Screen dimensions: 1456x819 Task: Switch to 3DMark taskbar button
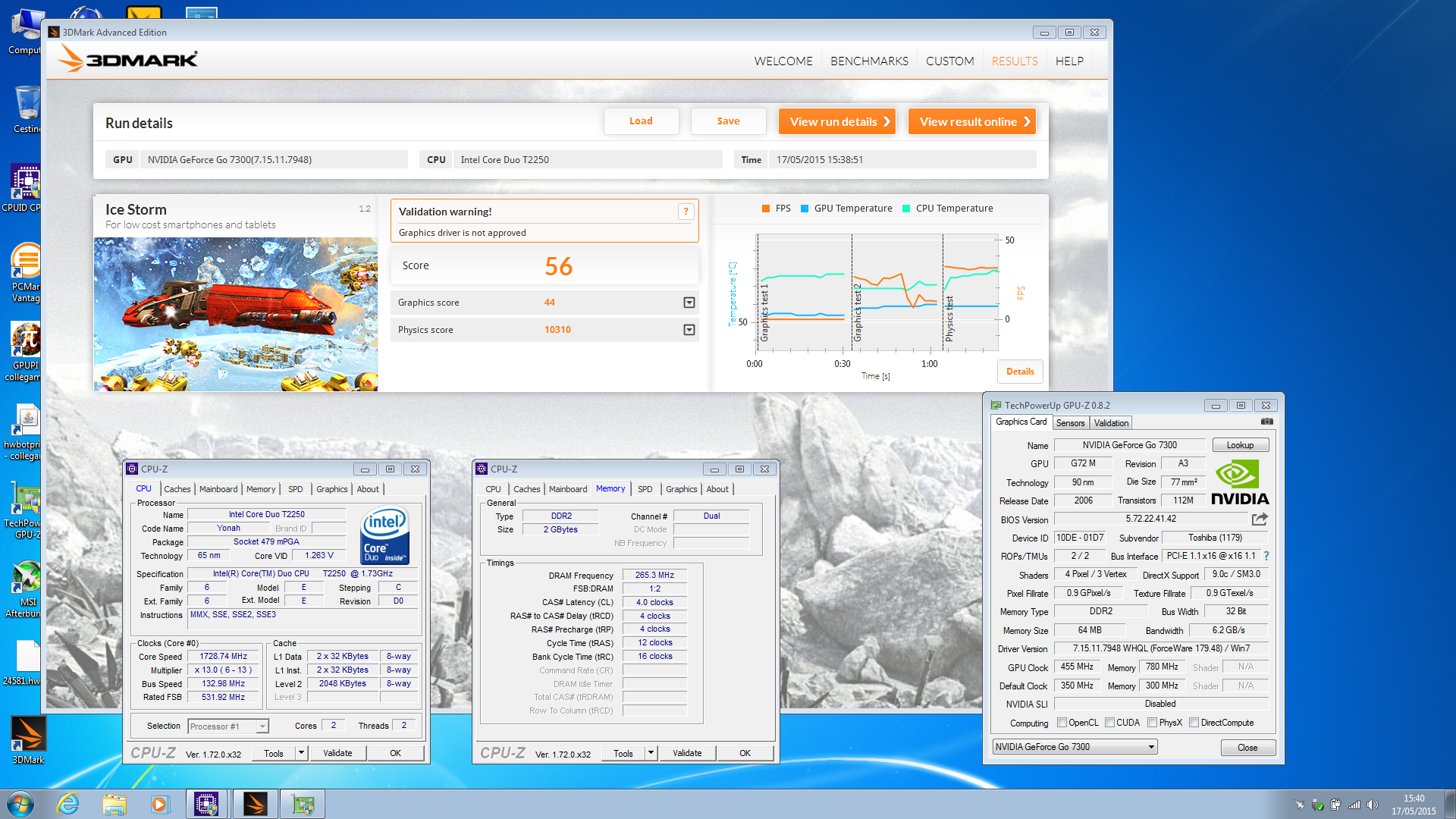(x=255, y=804)
